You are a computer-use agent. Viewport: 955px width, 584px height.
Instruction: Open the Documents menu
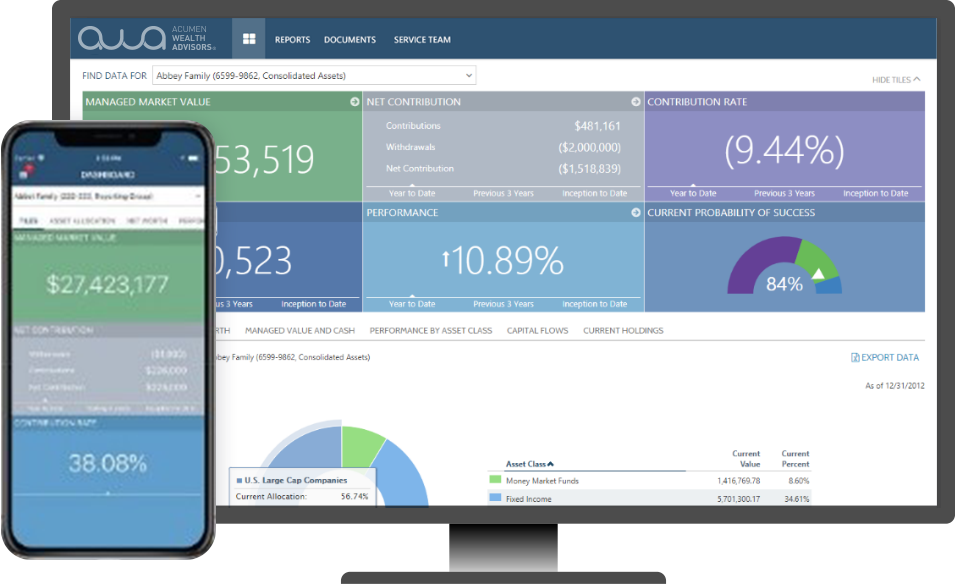(350, 39)
